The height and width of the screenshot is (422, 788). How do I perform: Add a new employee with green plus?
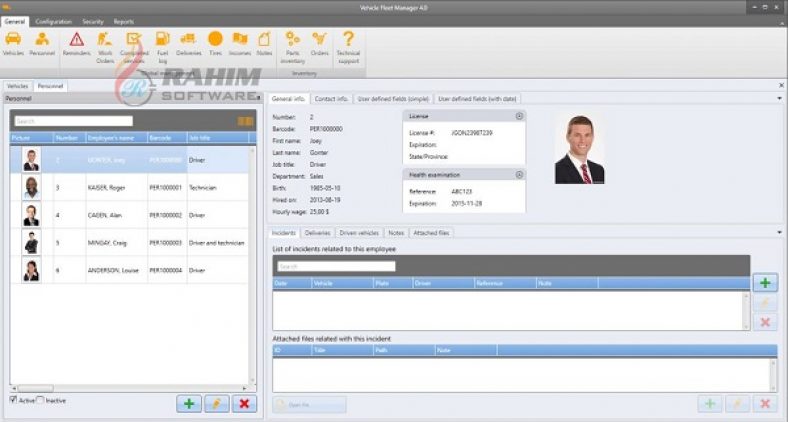[187, 403]
